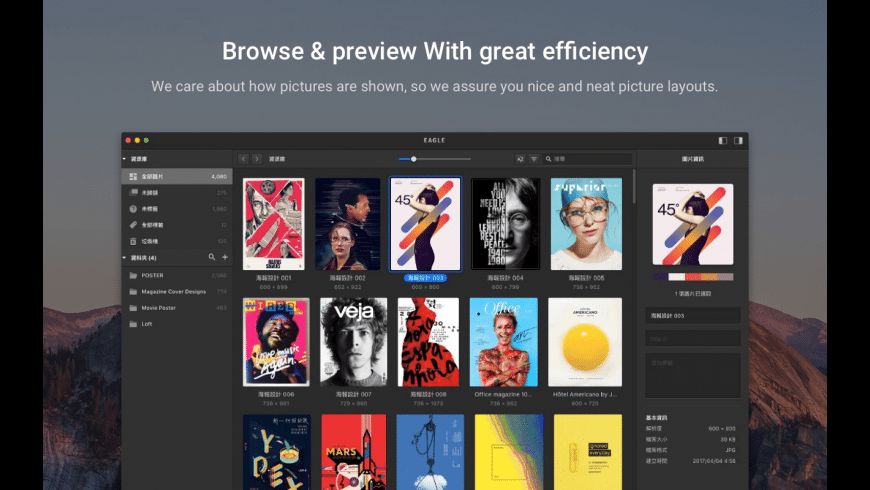
Task: Click the back navigation arrow
Action: coord(243,159)
